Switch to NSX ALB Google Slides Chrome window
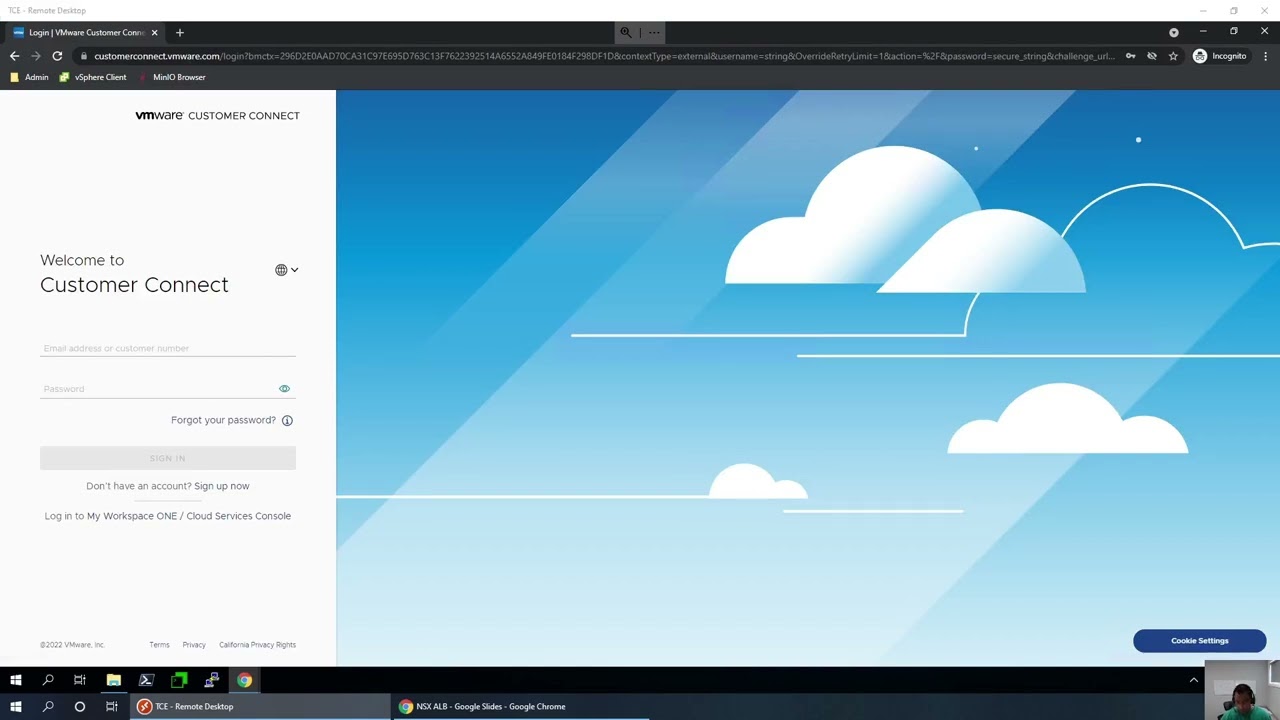1280x720 pixels. tap(520, 706)
